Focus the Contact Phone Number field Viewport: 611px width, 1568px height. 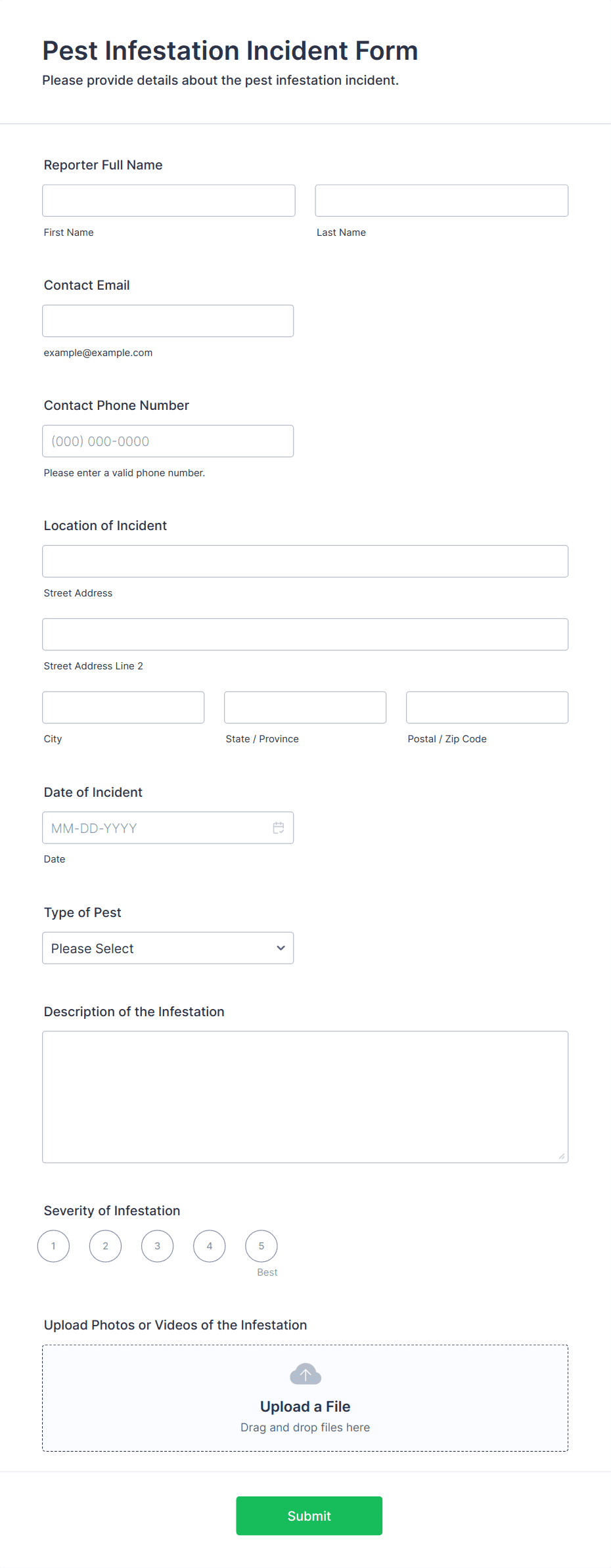coord(168,441)
